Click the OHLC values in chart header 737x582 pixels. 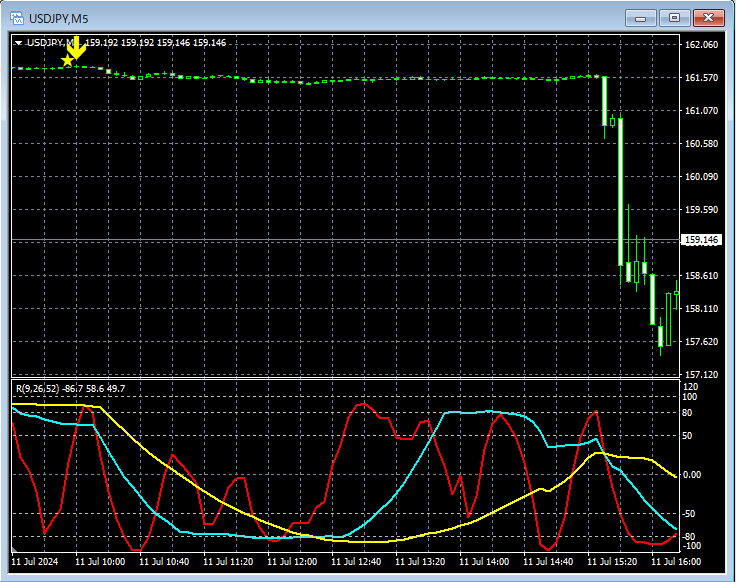pyautogui.click(x=156, y=43)
